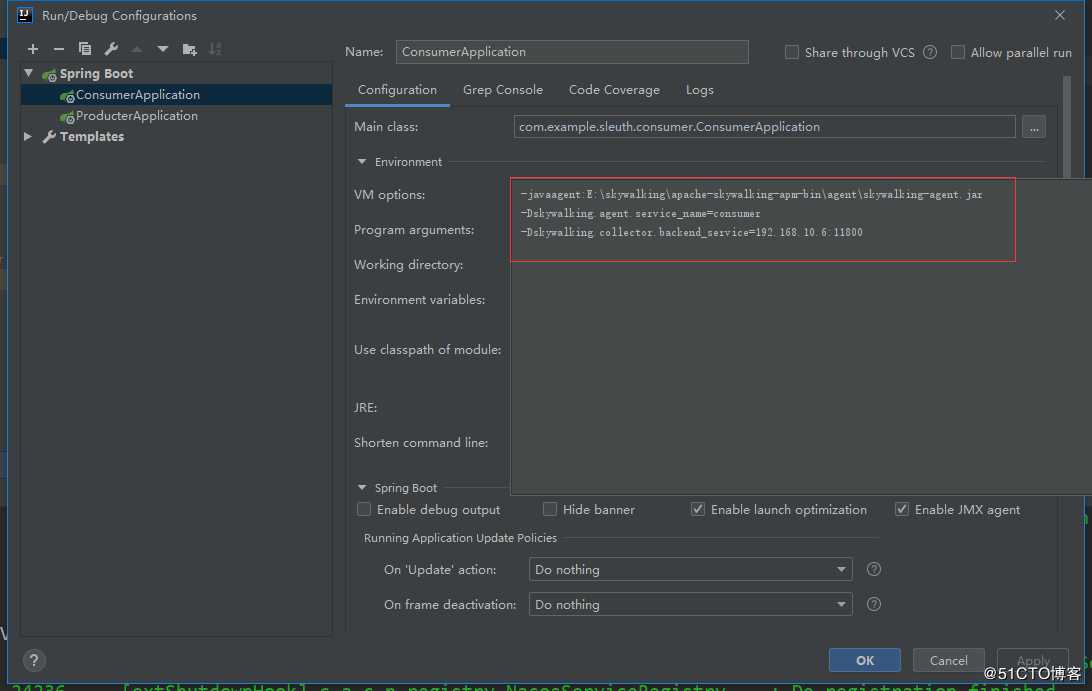Click the configuration panel vertical scrollbar
This screenshot has height=691, width=1092.
[x=1066, y=127]
